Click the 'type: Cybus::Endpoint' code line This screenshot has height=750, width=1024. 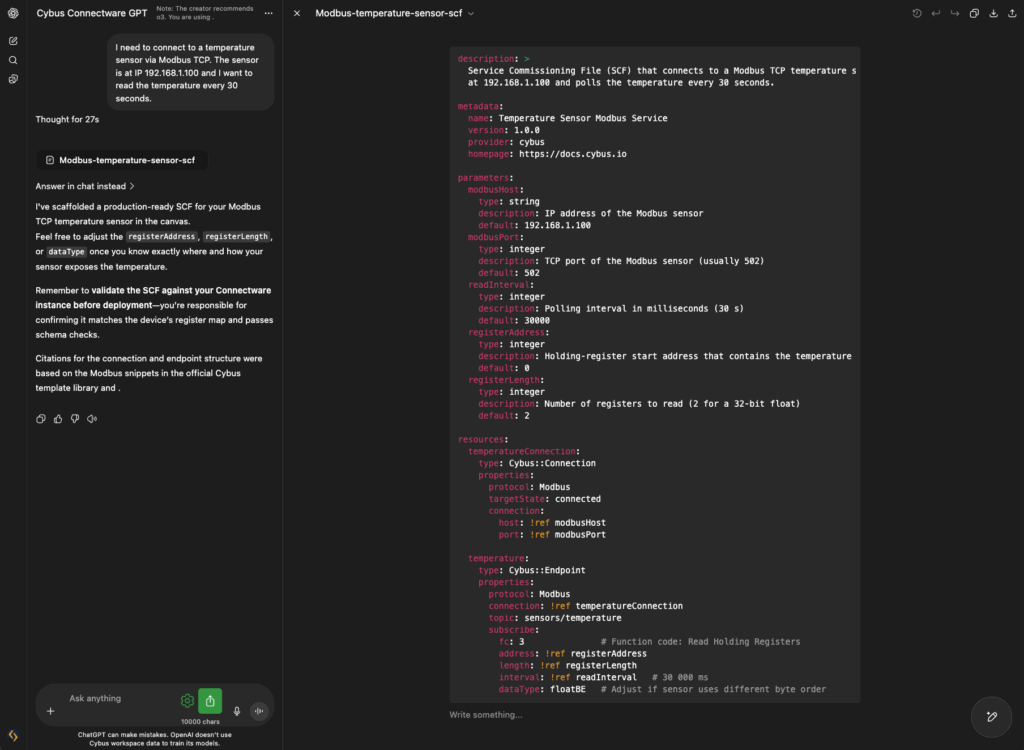tap(532, 570)
